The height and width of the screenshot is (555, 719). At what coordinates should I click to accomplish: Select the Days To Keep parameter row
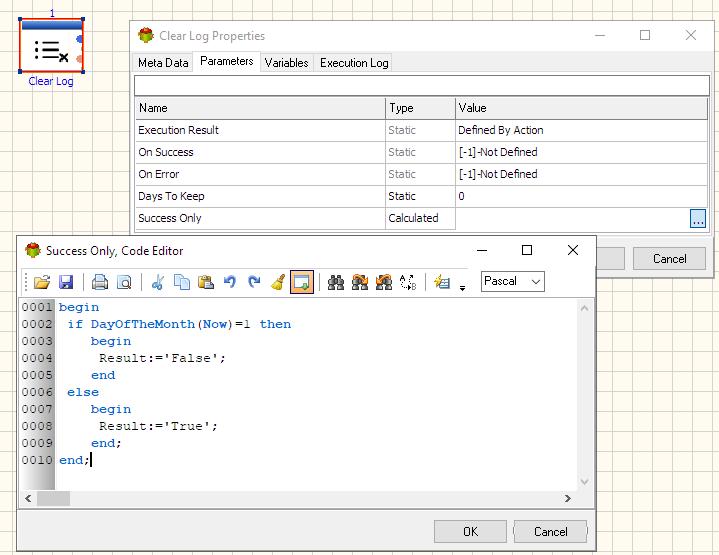tap(421, 196)
